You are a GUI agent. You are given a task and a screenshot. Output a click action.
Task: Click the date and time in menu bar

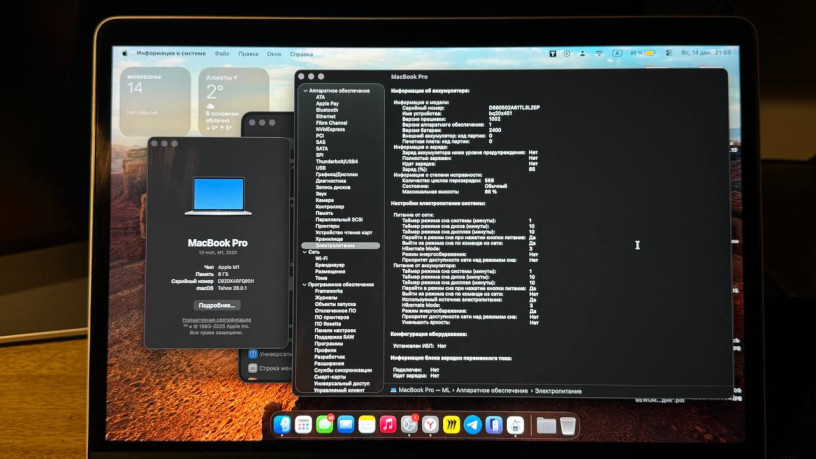(x=706, y=53)
